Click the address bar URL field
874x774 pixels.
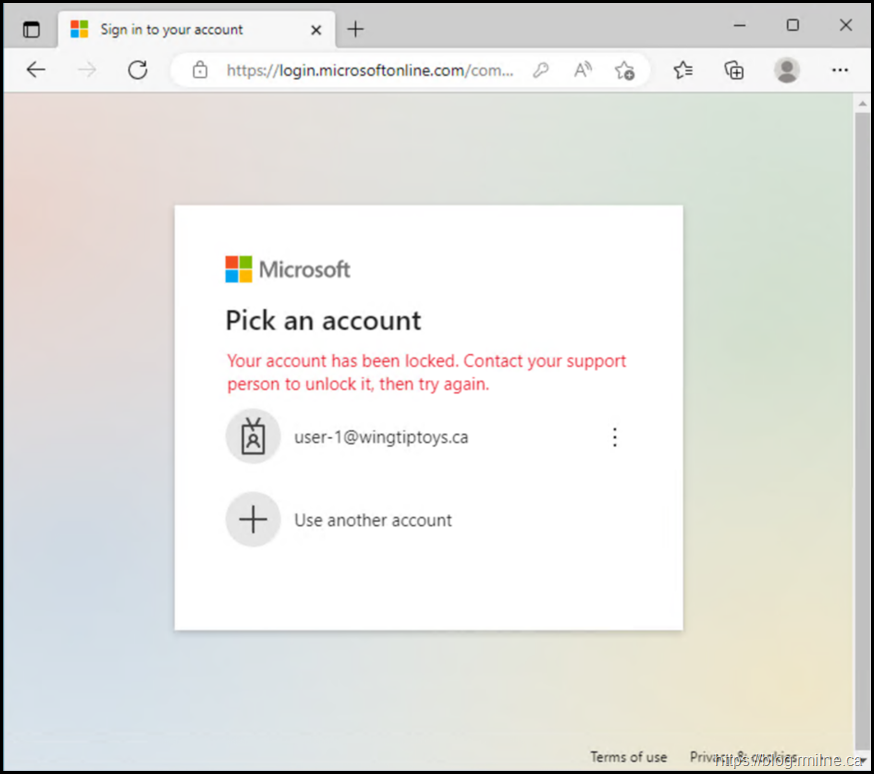click(370, 70)
